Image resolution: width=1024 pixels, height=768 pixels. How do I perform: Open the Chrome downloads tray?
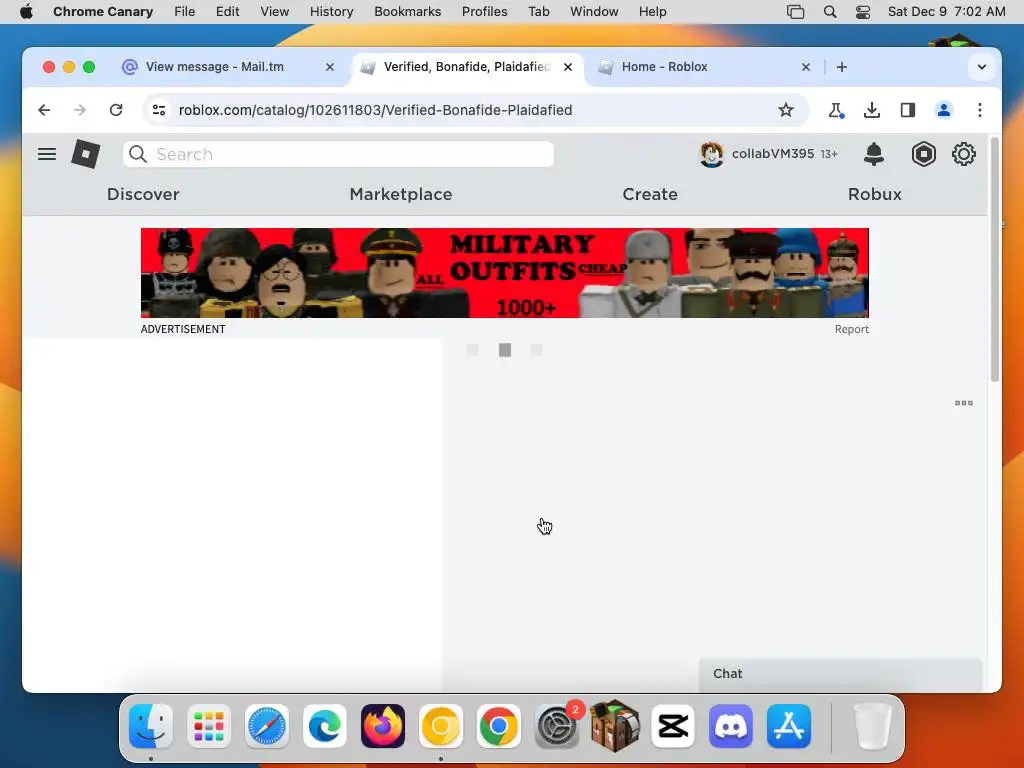click(871, 110)
